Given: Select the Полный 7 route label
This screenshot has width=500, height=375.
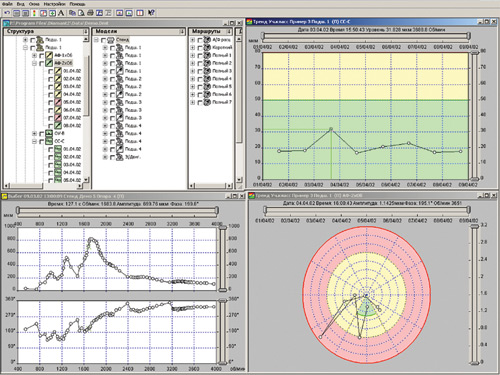Looking at the screenshot, I should coord(222,102).
